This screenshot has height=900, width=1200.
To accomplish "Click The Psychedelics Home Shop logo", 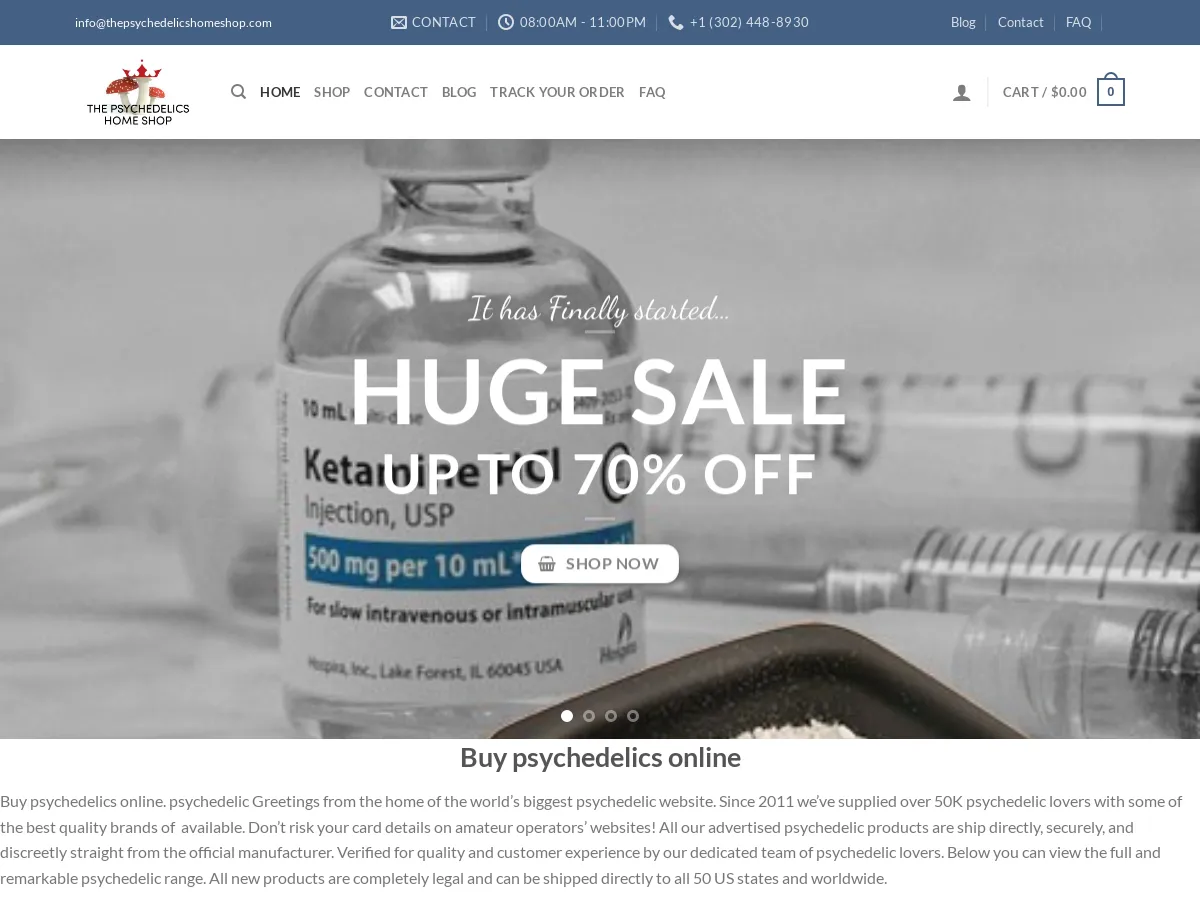I will 138,92.
